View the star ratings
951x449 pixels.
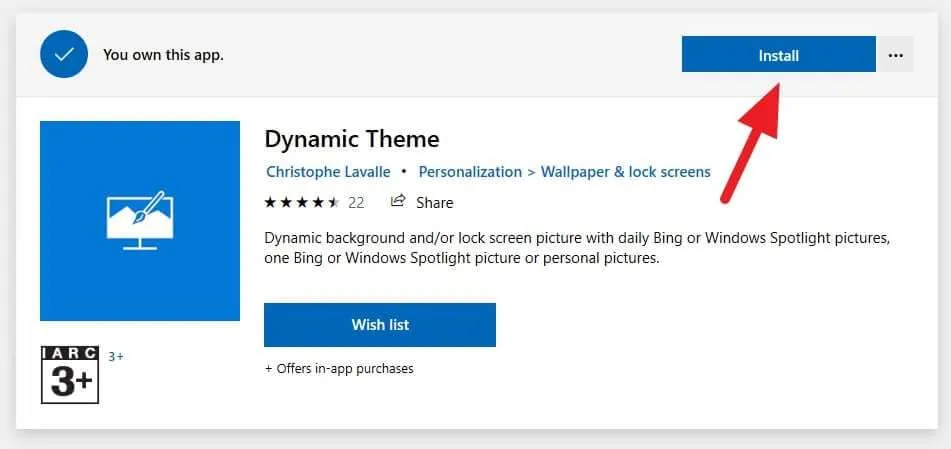coord(301,202)
